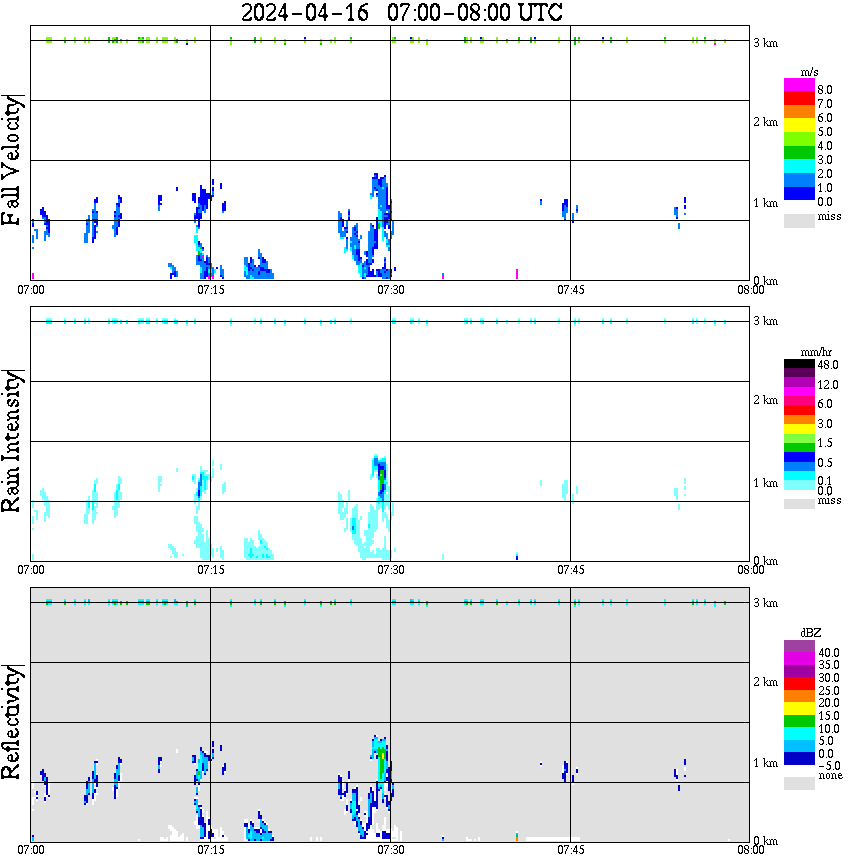850x868 pixels.
Task: Click the green rain intensity core near 07:29
Action: (x=382, y=480)
